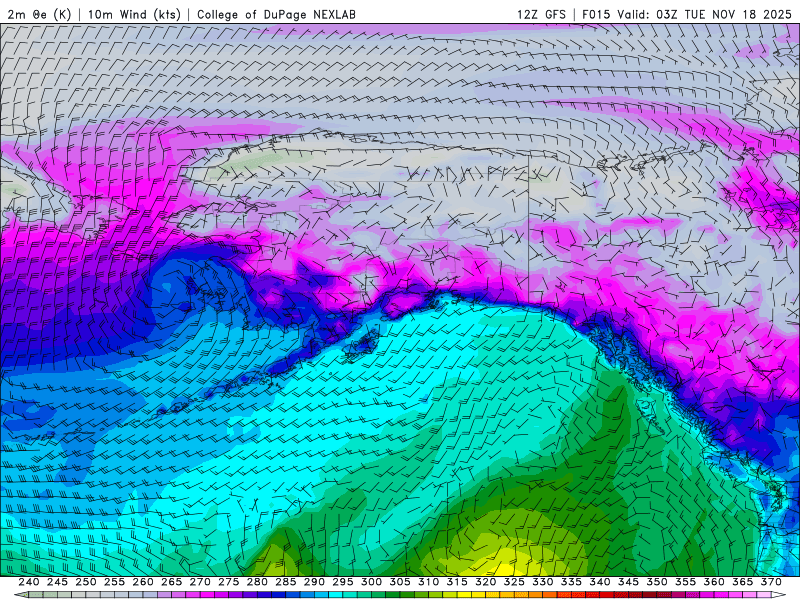Click the "College of DuPage NEXLAB" text

(x=276, y=14)
